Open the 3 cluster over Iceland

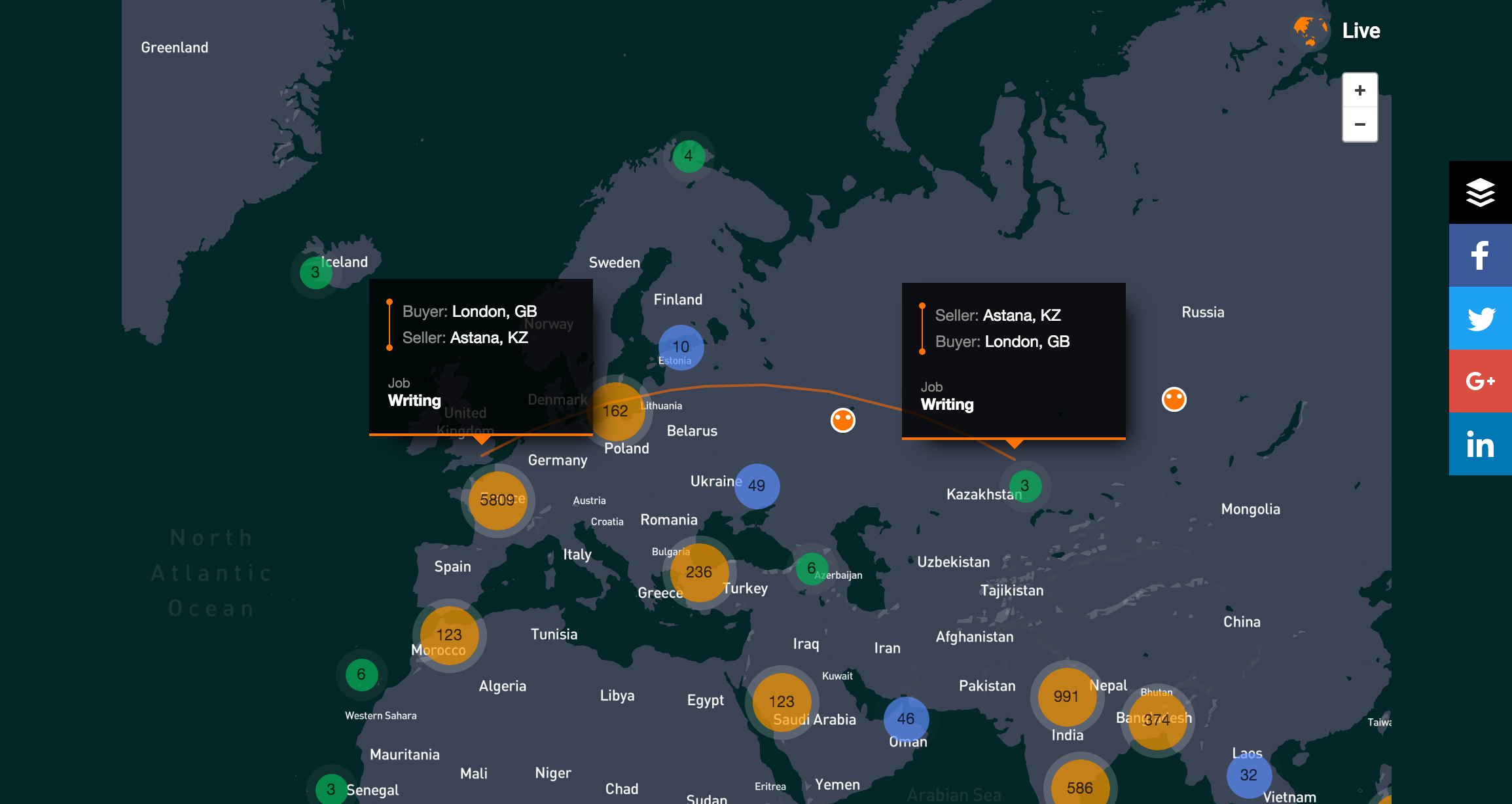point(315,272)
